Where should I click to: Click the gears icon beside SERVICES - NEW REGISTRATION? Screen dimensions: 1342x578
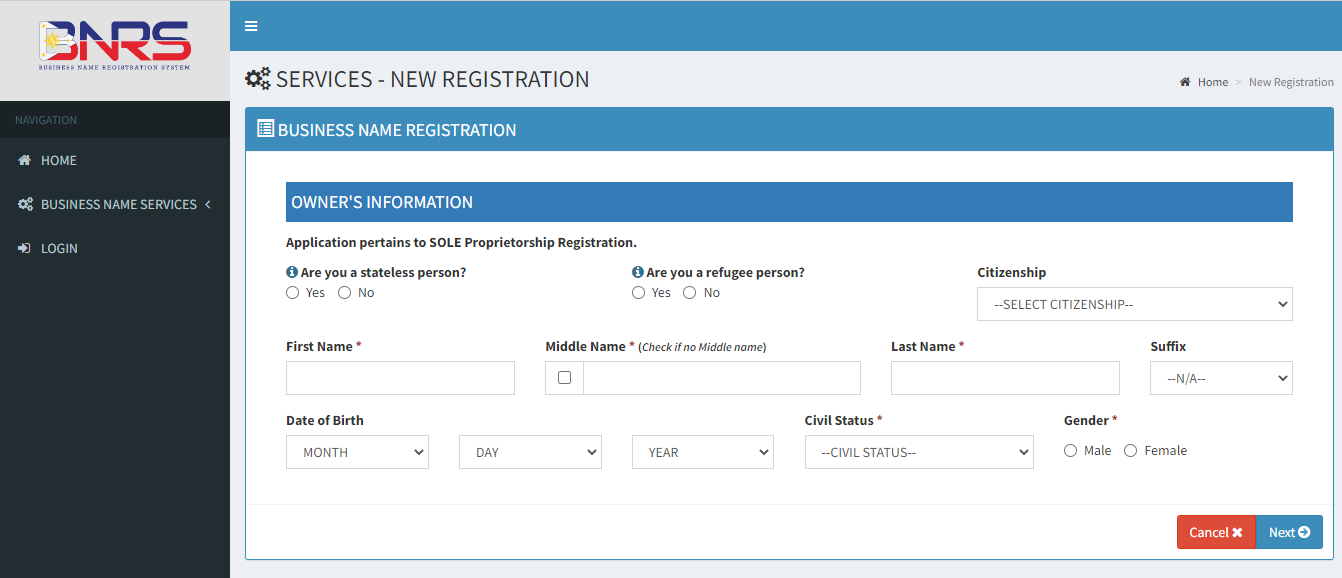click(x=257, y=78)
